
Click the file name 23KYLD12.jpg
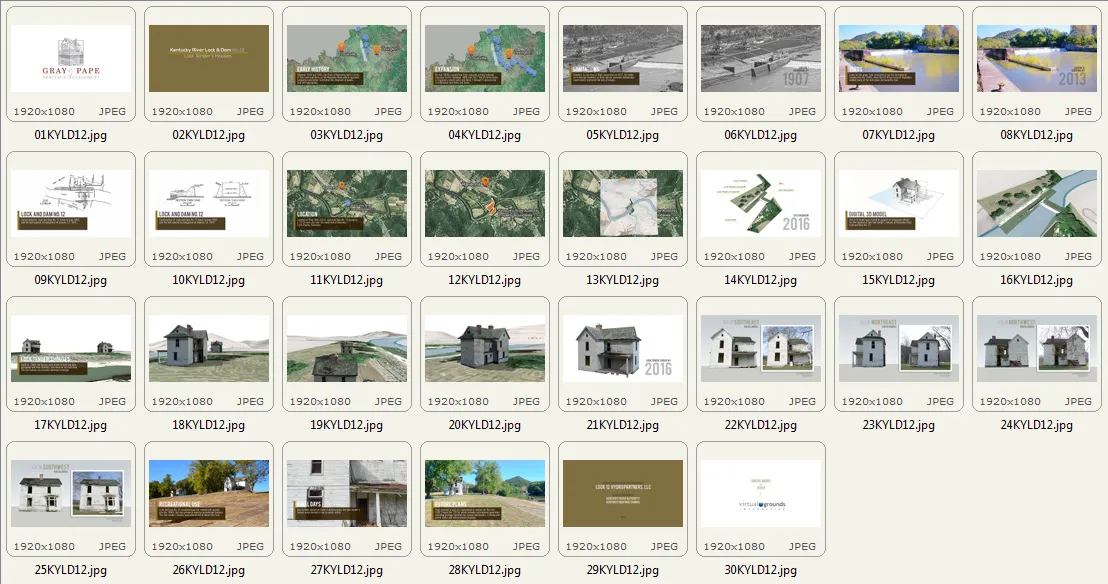[898, 425]
